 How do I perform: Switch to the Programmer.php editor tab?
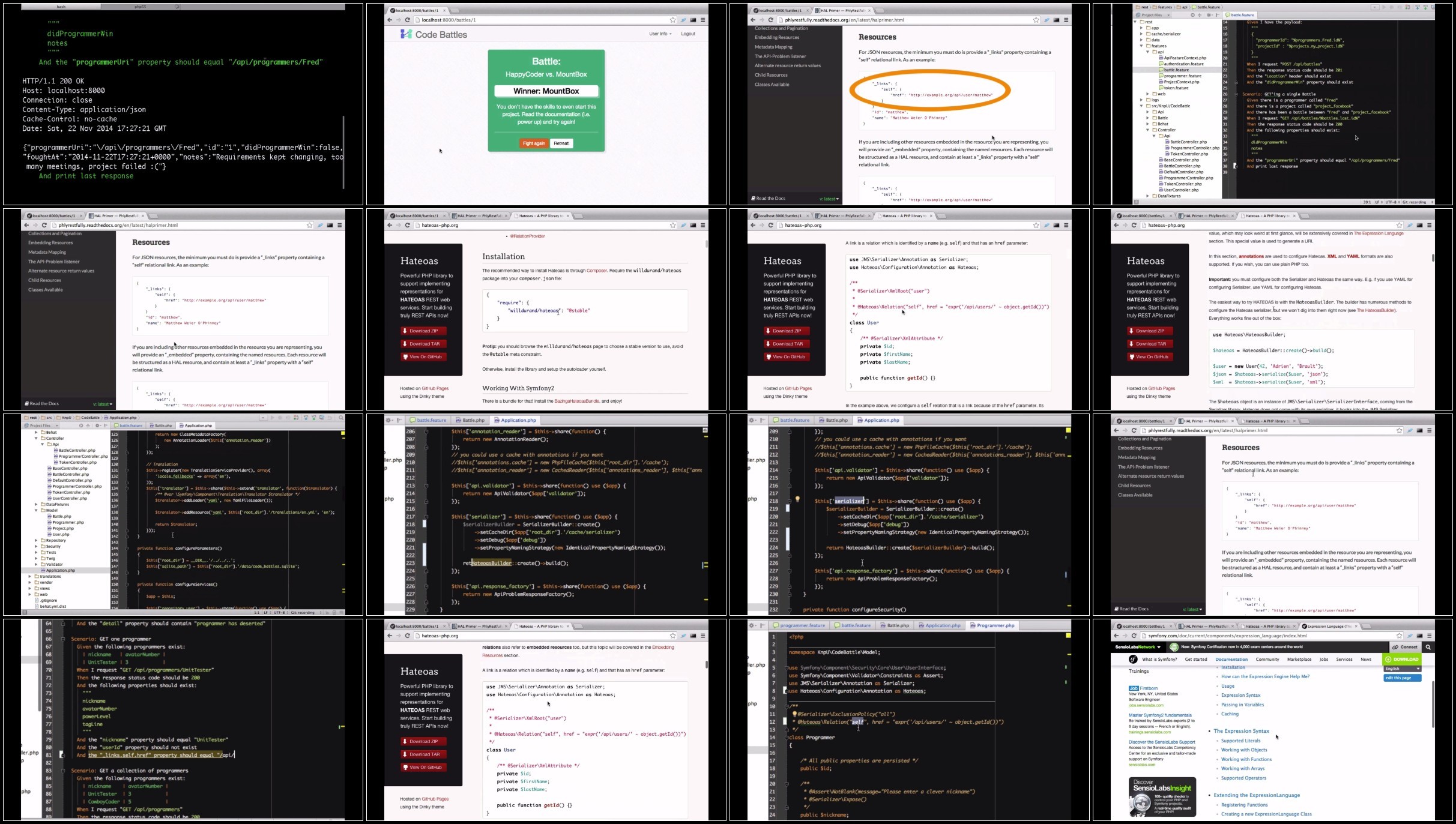tap(992, 625)
